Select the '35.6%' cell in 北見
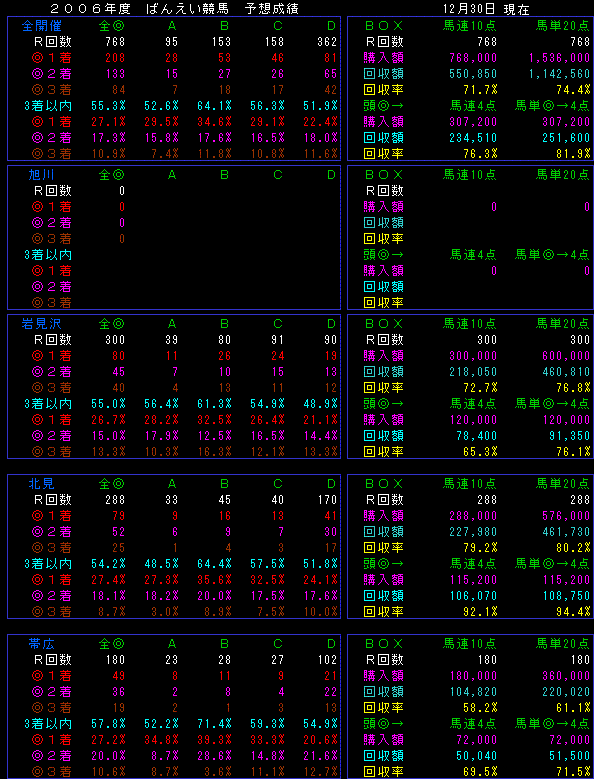Image resolution: width=594 pixels, height=779 pixels. pos(214,579)
